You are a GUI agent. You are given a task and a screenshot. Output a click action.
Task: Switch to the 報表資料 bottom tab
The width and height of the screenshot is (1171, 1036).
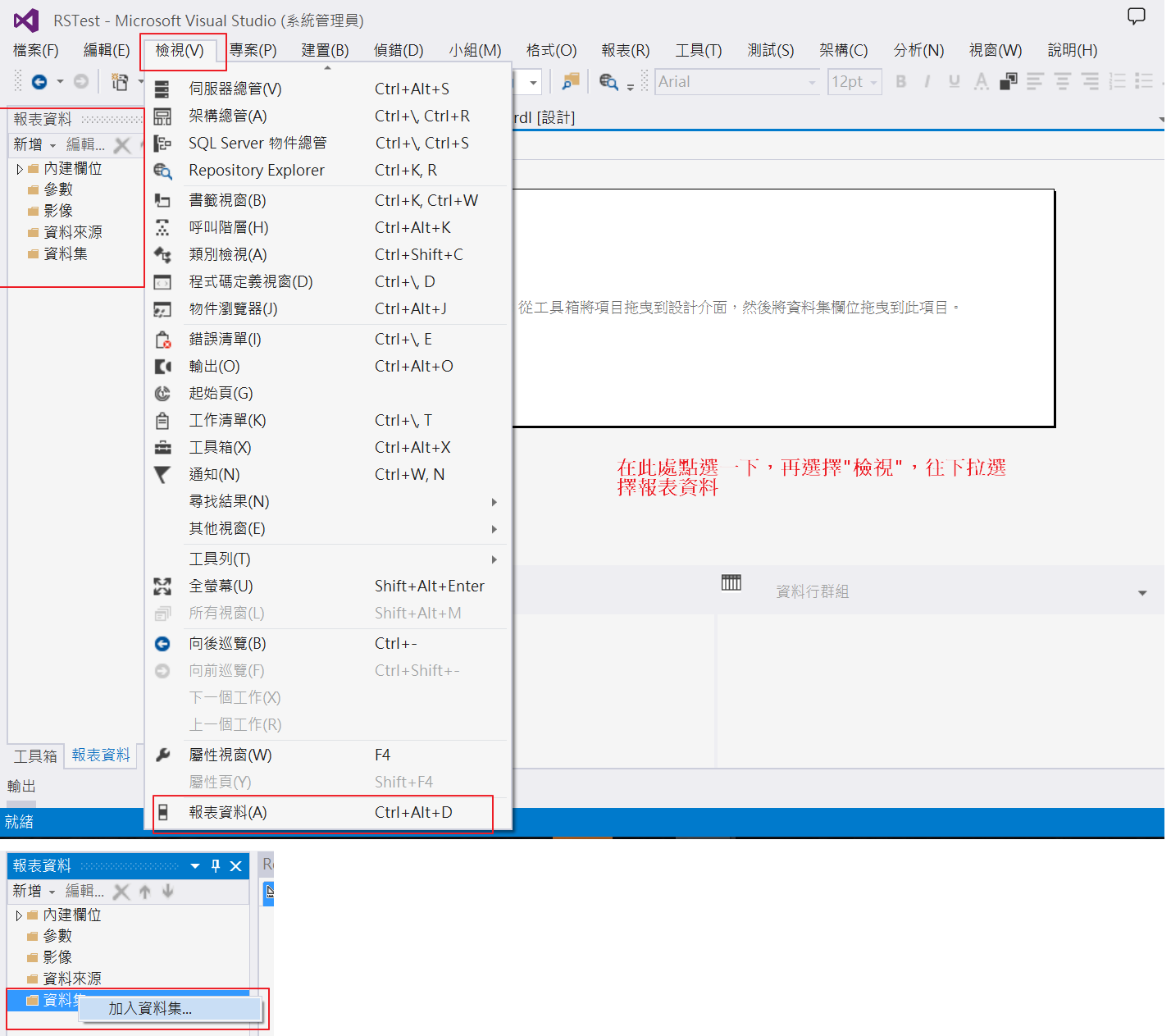pos(101,755)
